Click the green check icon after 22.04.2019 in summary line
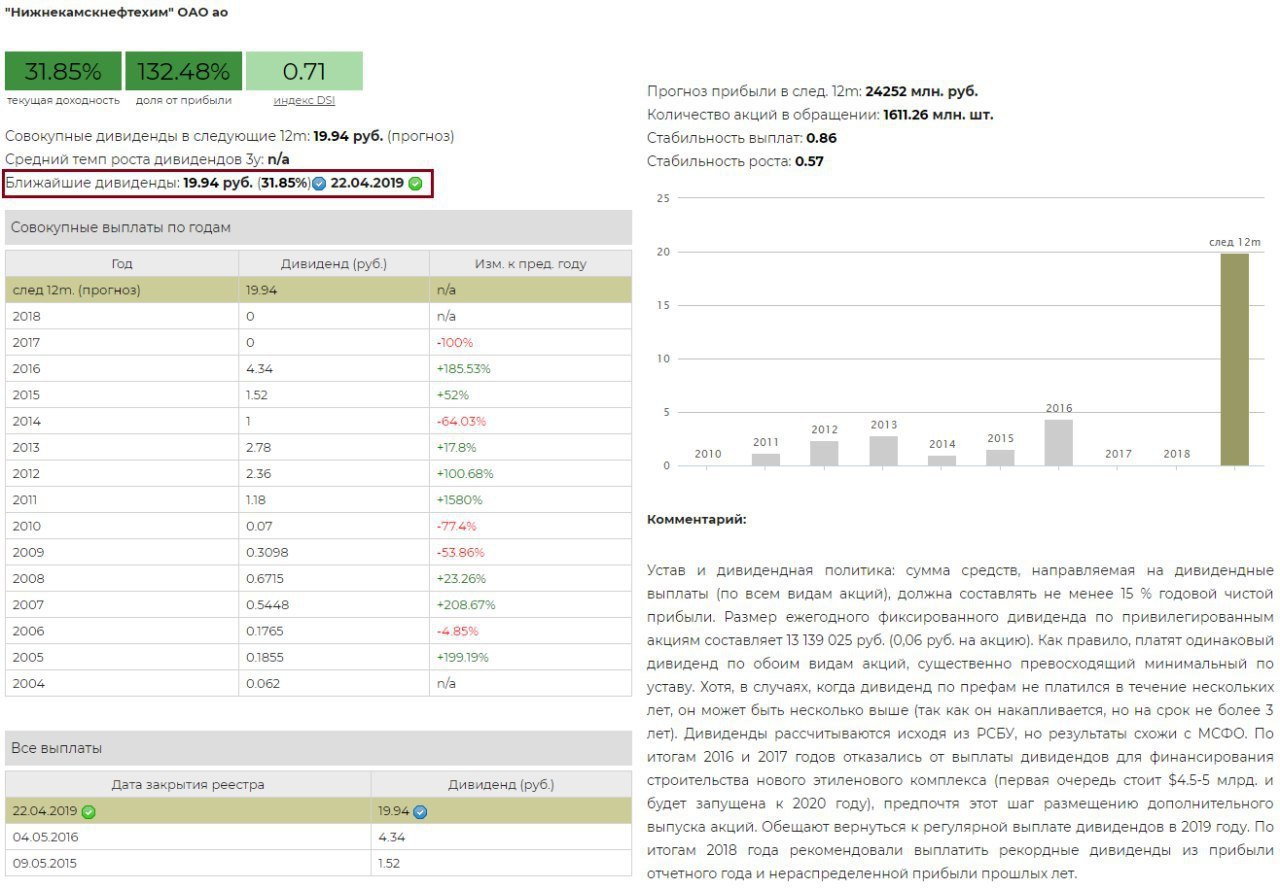Viewport: 1280px width, 889px height. [415, 184]
